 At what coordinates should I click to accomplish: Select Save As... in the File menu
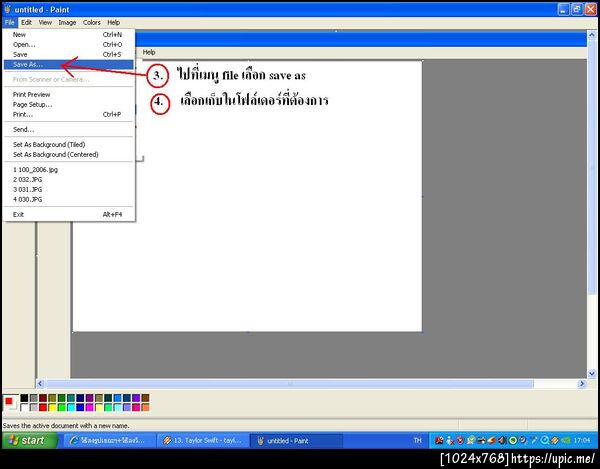pos(69,64)
